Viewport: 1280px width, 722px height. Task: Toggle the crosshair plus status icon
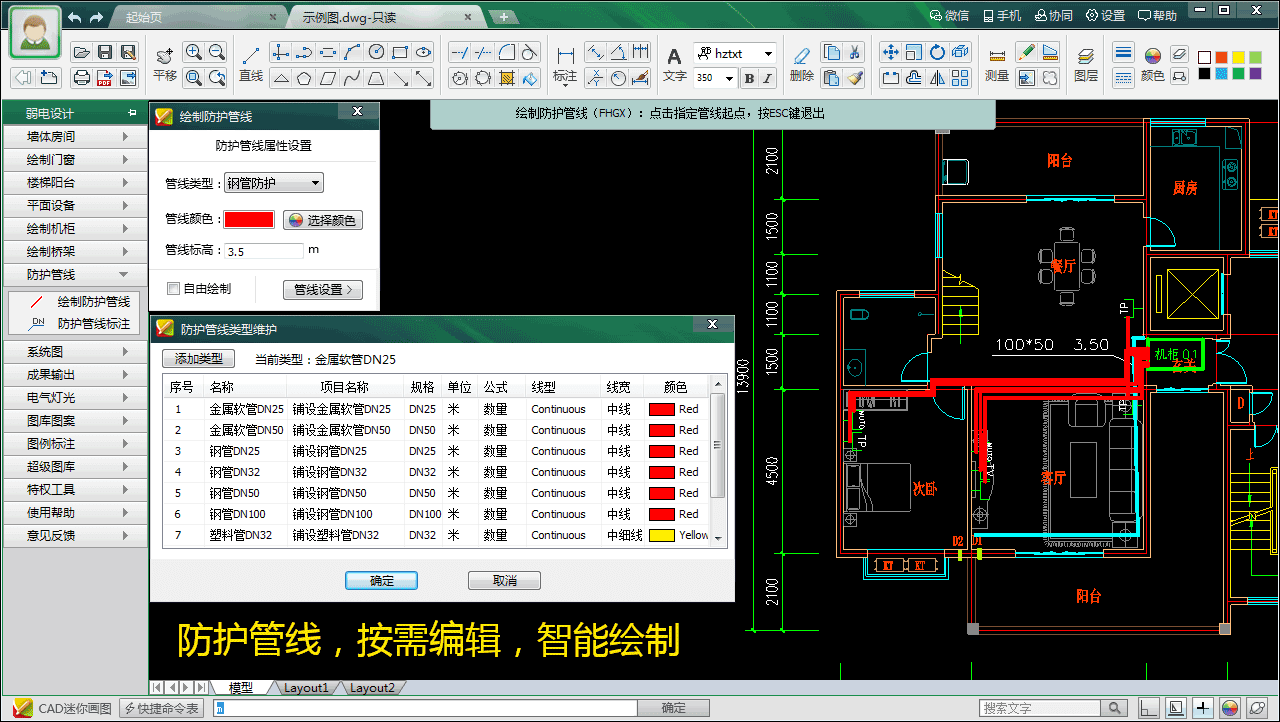(x=1203, y=708)
